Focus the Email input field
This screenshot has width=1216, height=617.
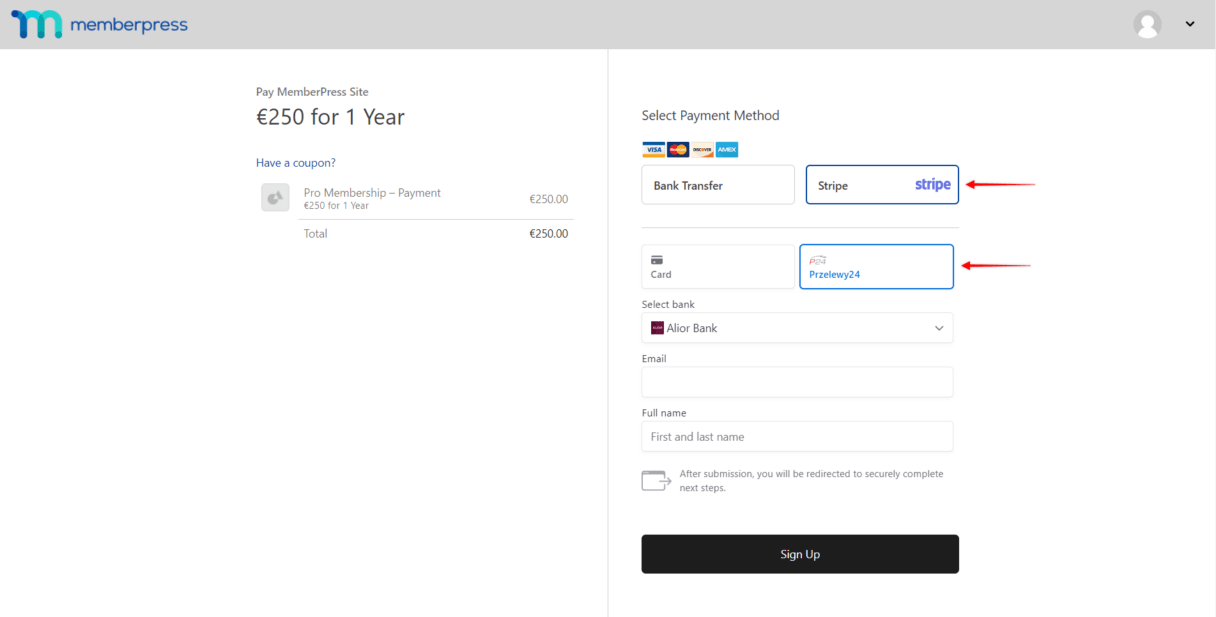pos(797,382)
